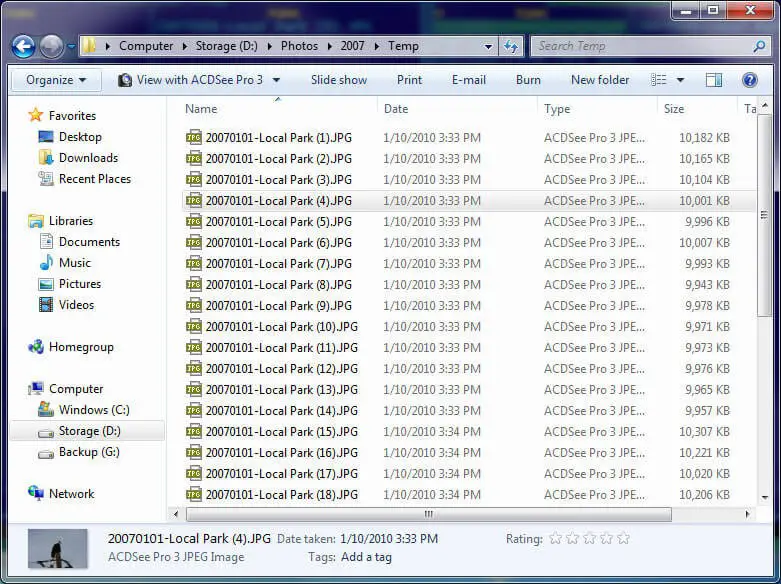This screenshot has width=781, height=584.
Task: Click the Change your view icon
Action: 659,80
